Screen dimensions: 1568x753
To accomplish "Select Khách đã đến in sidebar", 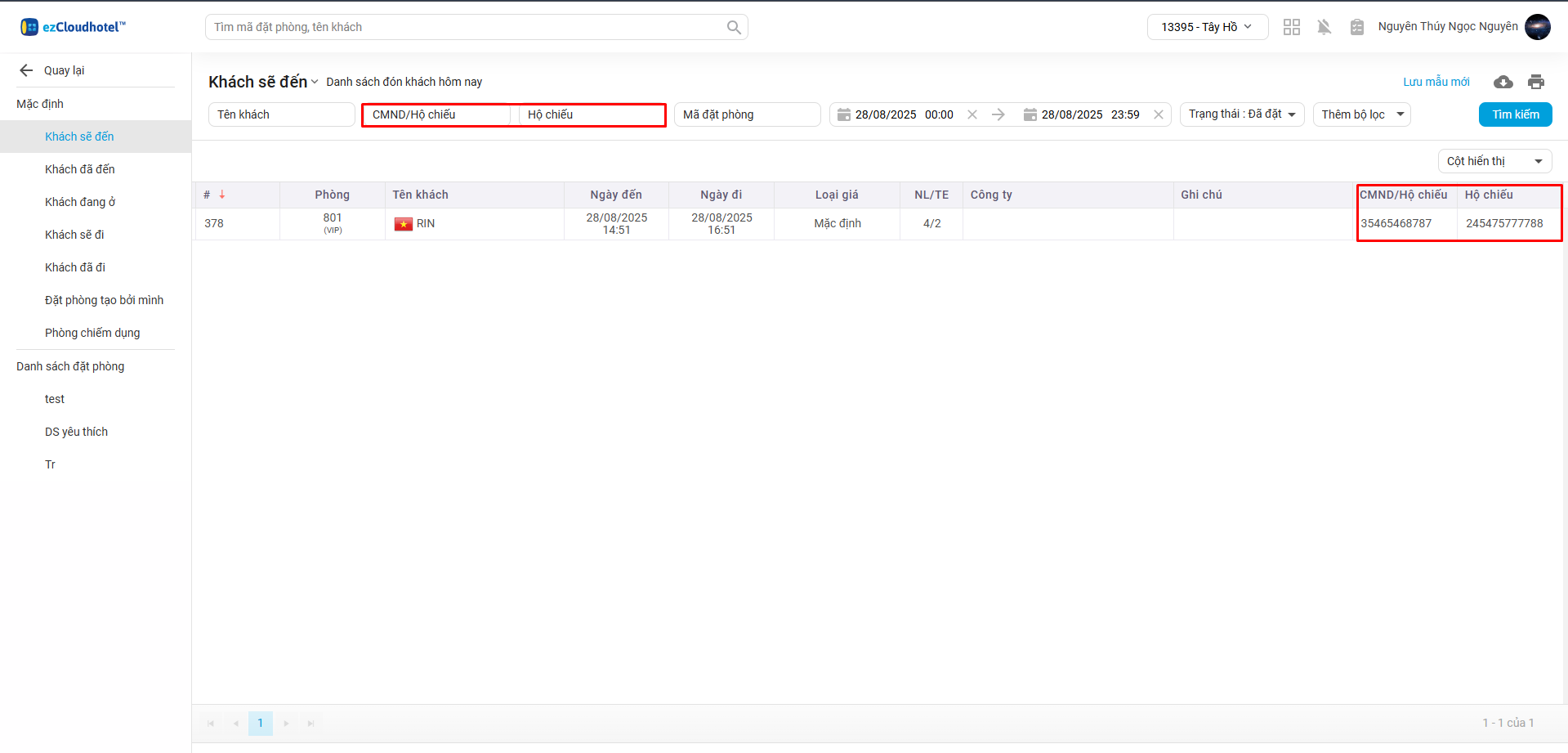I will click(x=80, y=169).
